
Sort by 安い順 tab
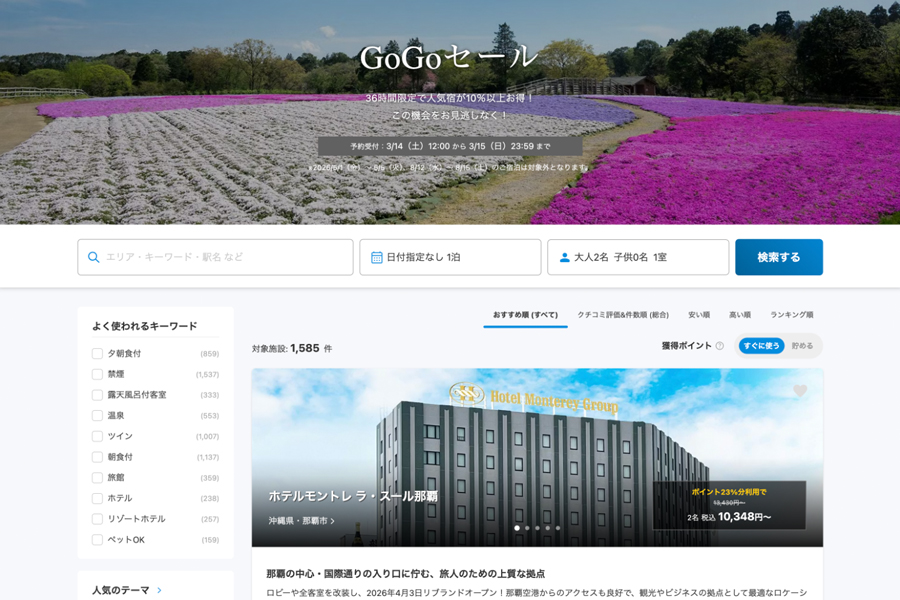point(699,315)
